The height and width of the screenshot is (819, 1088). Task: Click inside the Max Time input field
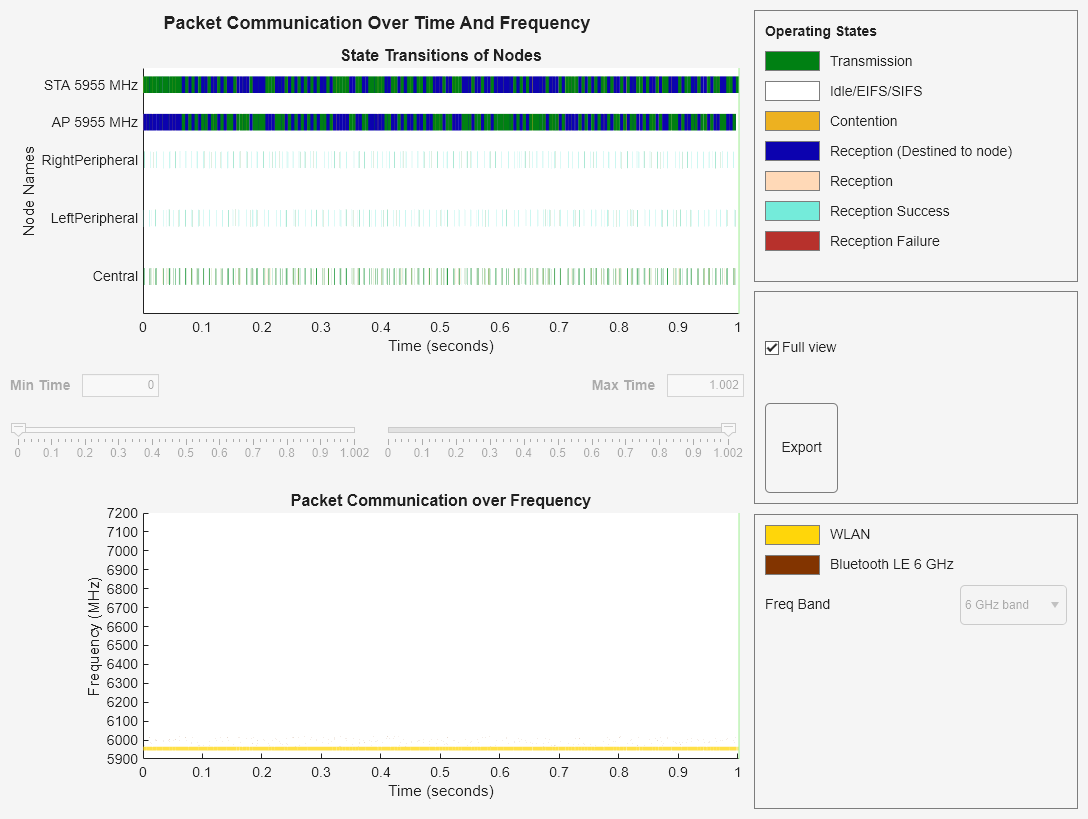pos(705,385)
